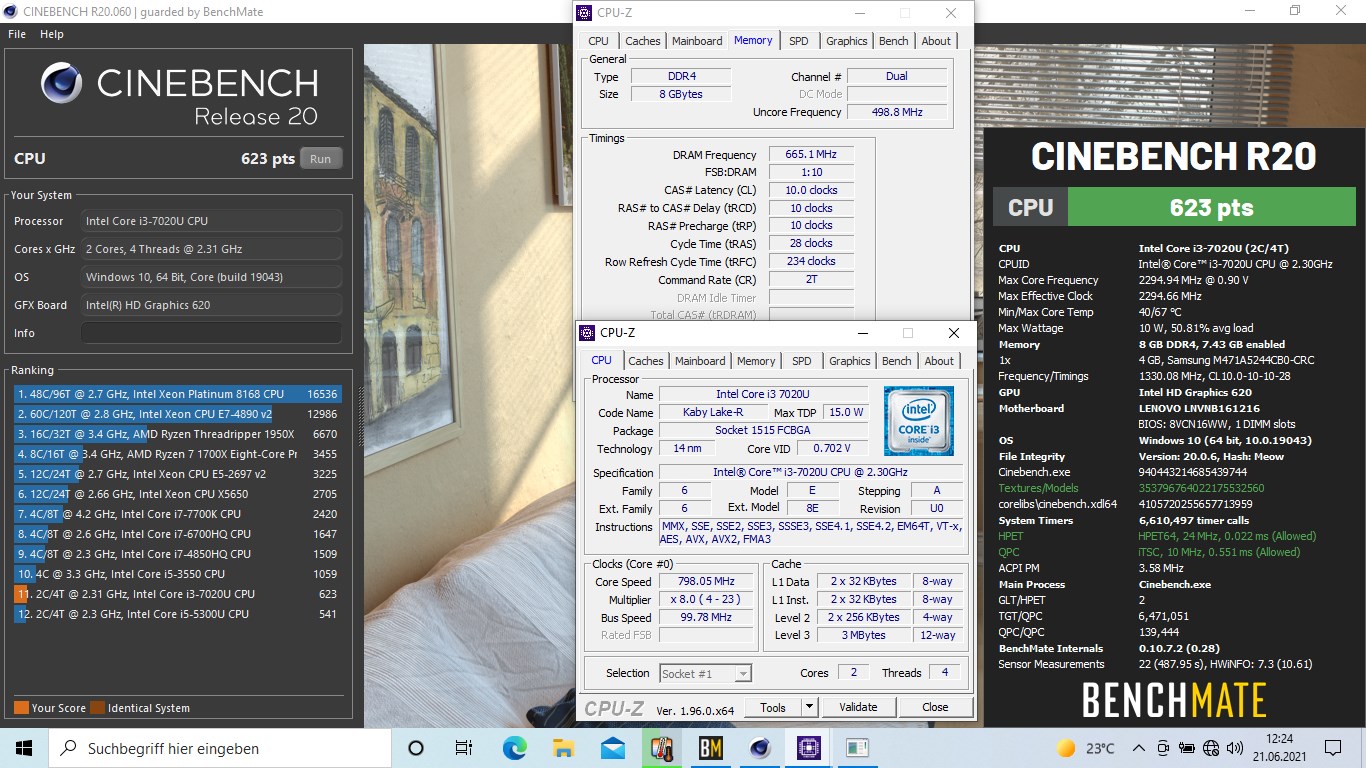Screen dimensions: 1366x768
Task: Open Graphics tab in front CPU-Z window
Action: point(849,361)
